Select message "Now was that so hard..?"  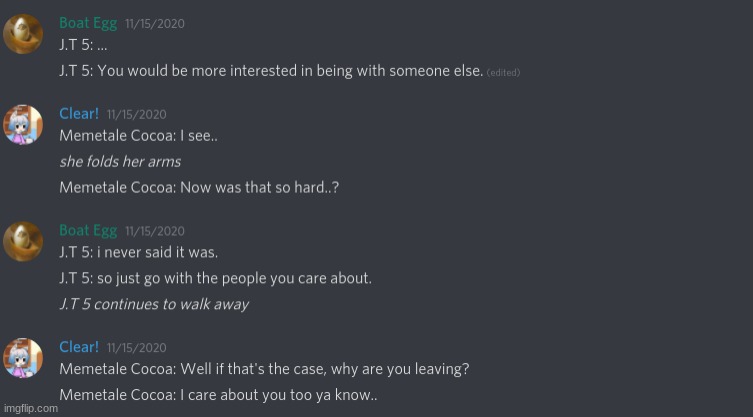coord(199,187)
